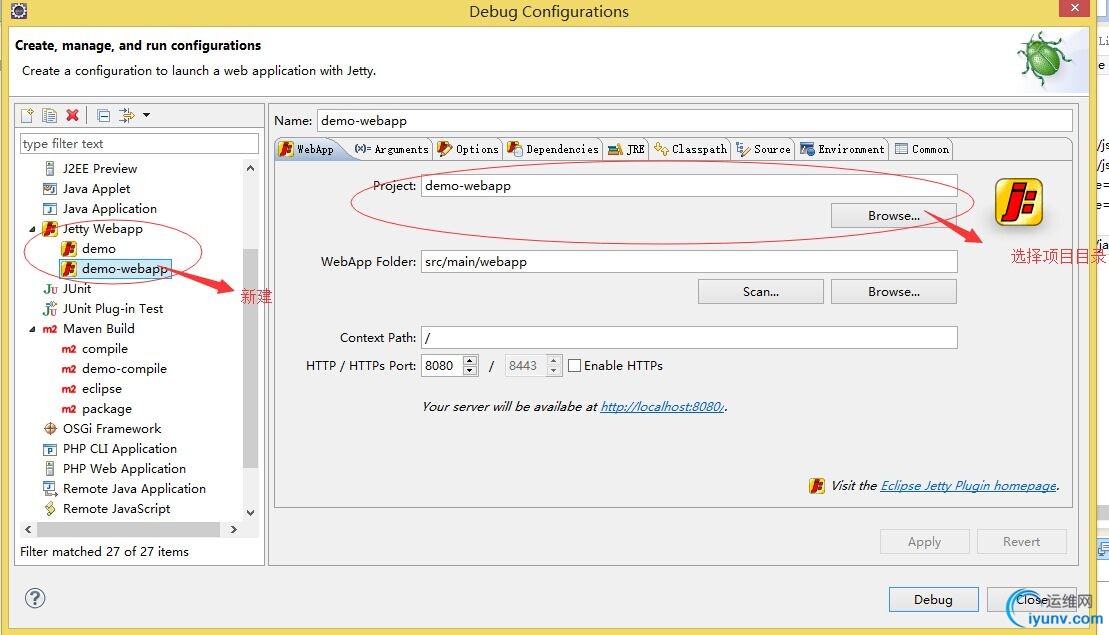Click the Context Path input field
This screenshot has width=1109, height=635.
[689, 337]
